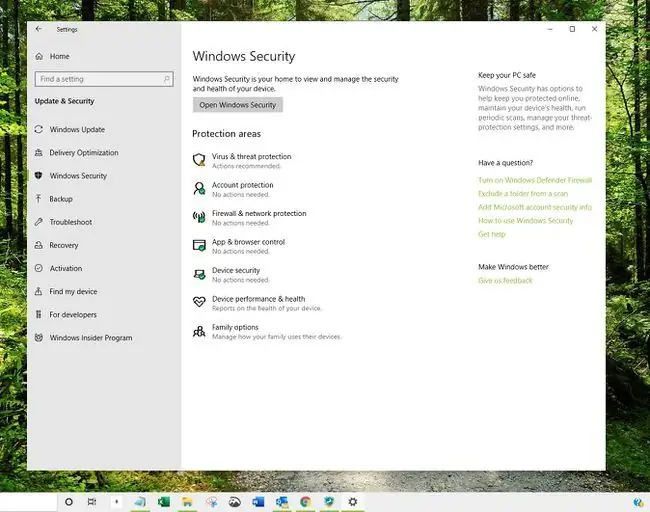Click the Update & Security heading
This screenshot has width=650, height=512.
pyautogui.click(x=64, y=101)
